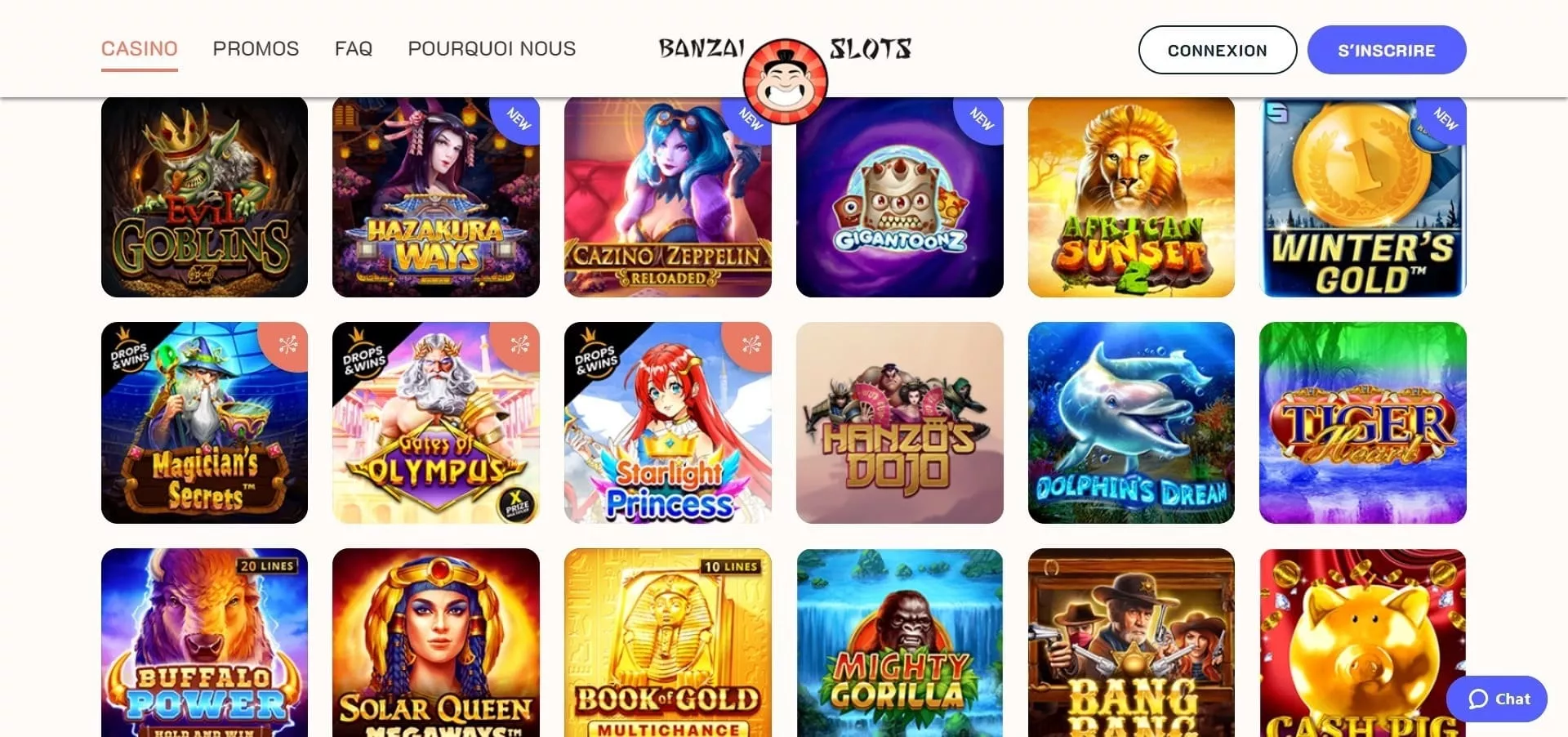Click the S'inscrire sign-up button
Viewport: 1568px width, 737px height.
point(1387,50)
